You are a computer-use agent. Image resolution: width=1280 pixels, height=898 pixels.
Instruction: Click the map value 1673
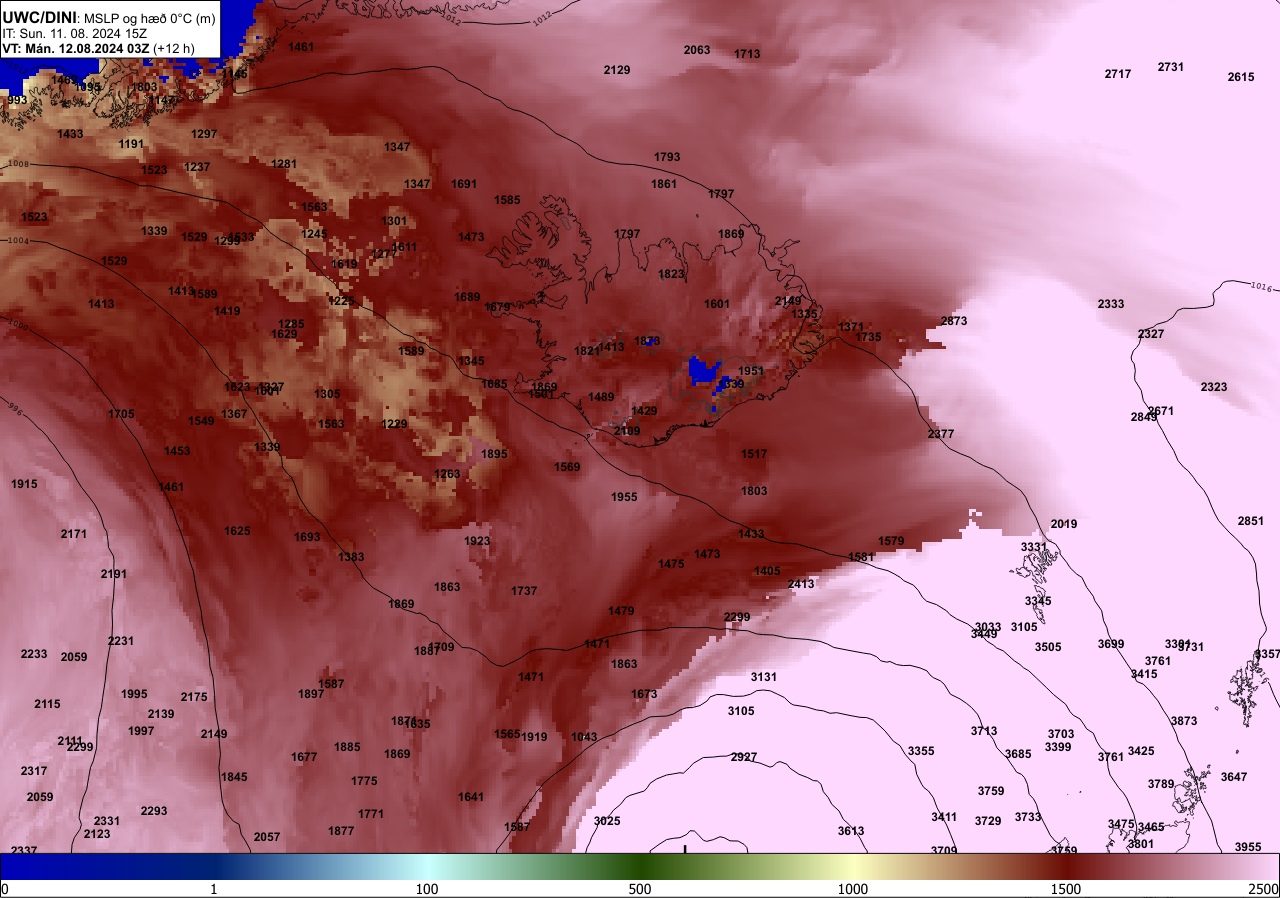[x=644, y=694]
